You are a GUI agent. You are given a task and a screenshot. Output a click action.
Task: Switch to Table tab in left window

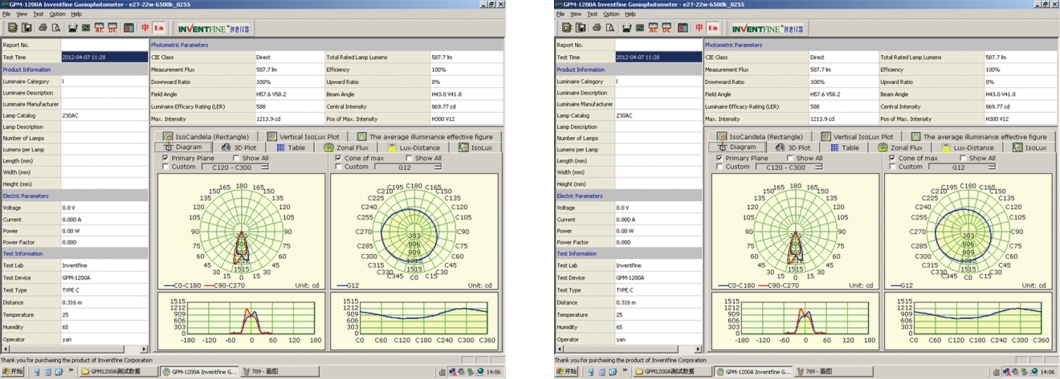[291, 147]
